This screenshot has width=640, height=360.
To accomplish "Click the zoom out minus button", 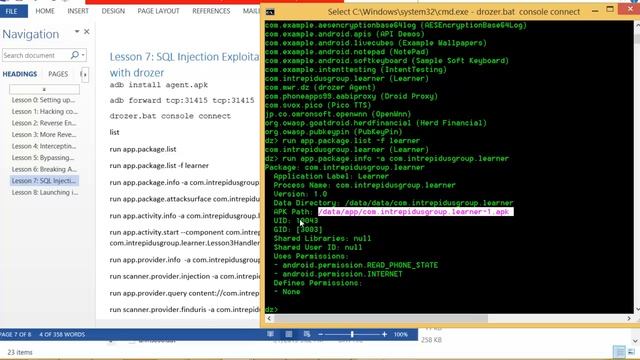I will click(x=320, y=334).
